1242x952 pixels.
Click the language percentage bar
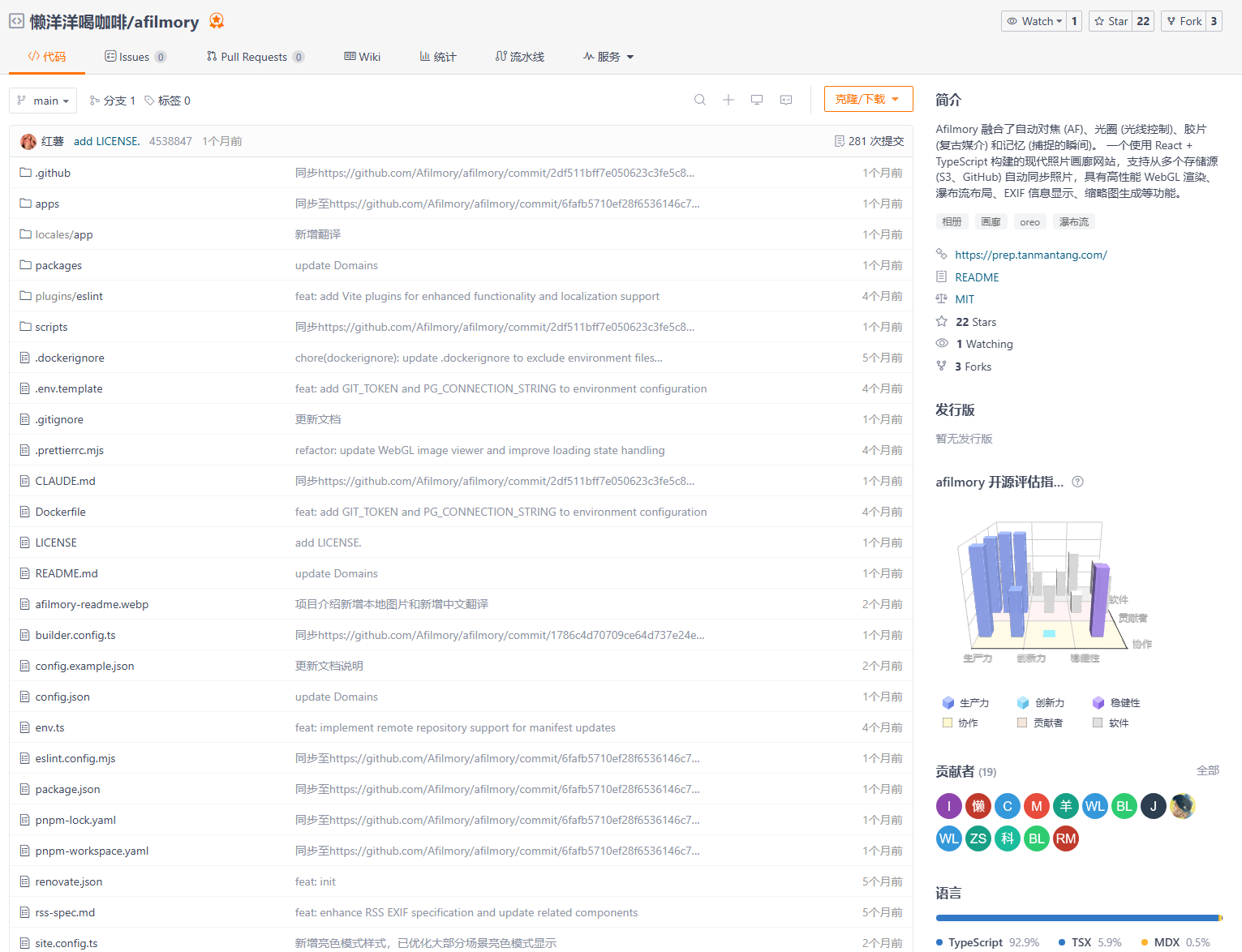tap(1078, 918)
